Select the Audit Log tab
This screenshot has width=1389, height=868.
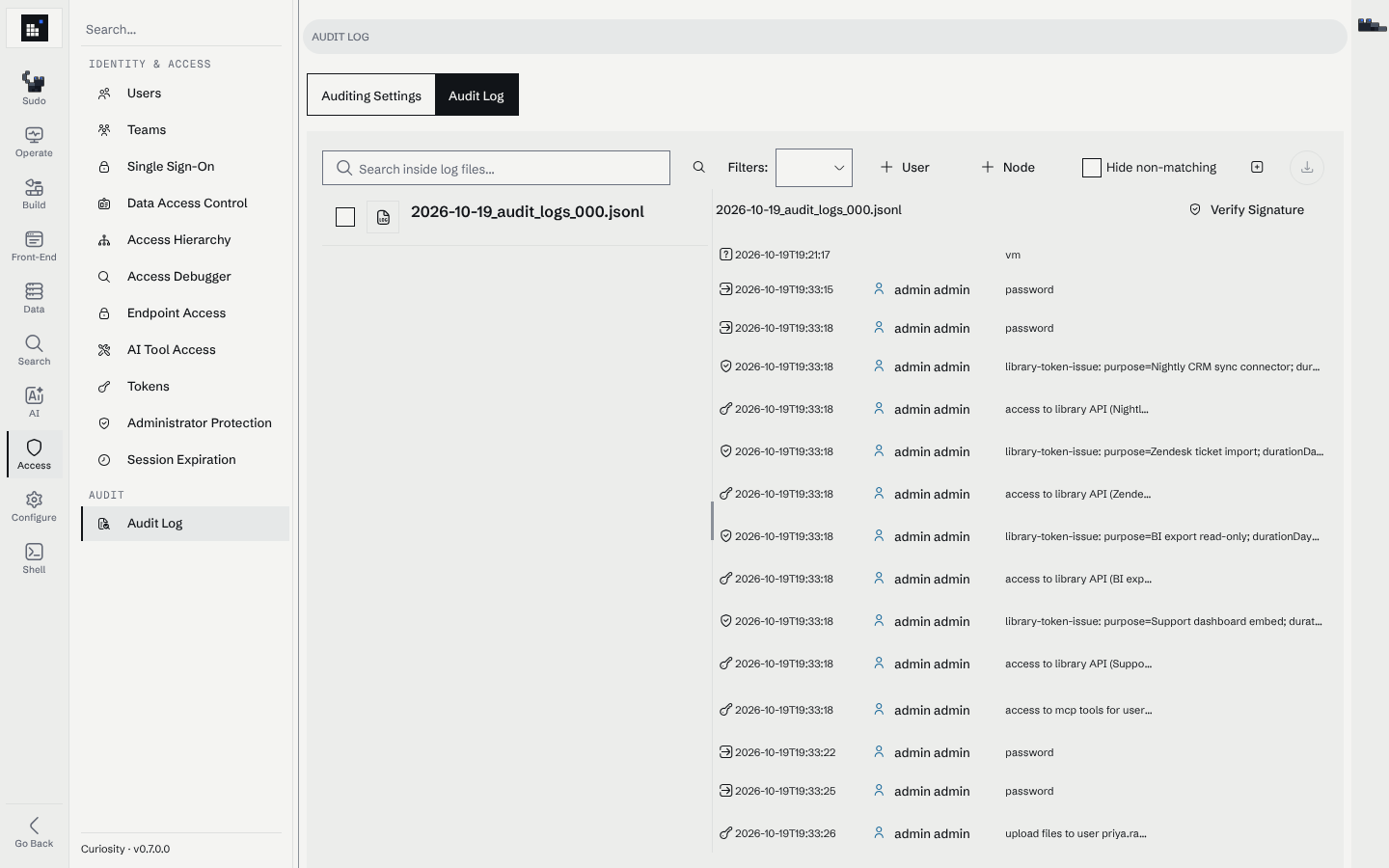pyautogui.click(x=477, y=95)
